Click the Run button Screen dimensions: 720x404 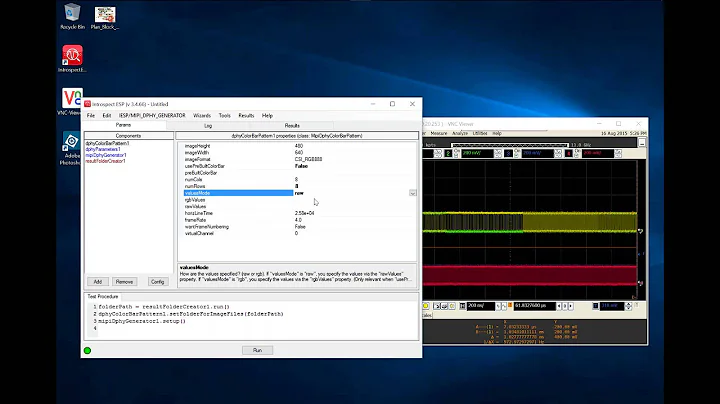257,350
